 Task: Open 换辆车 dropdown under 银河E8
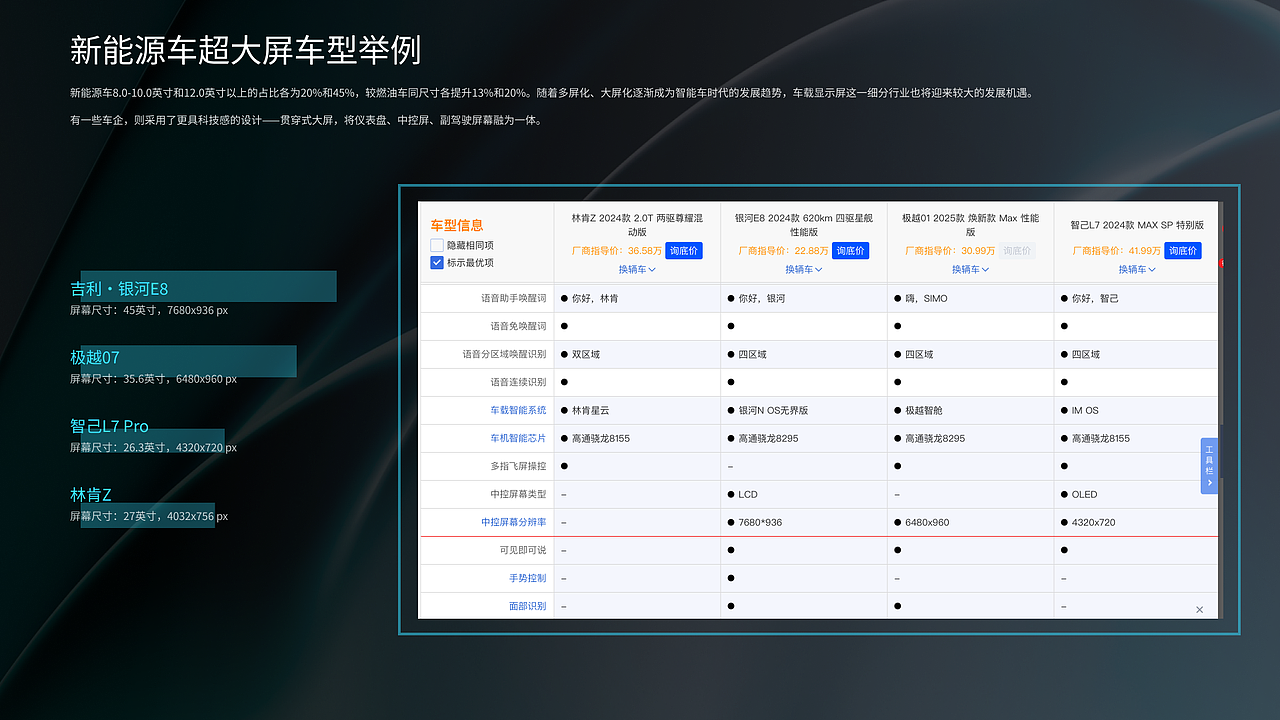804,269
